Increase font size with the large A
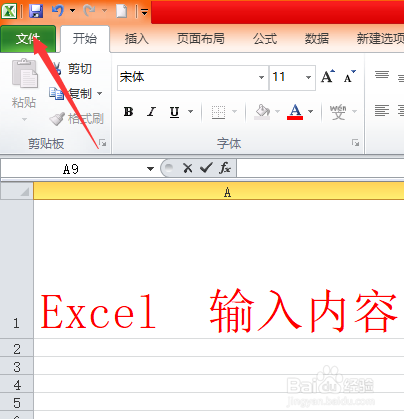Viewport: 404px width, 419px height. click(x=328, y=77)
